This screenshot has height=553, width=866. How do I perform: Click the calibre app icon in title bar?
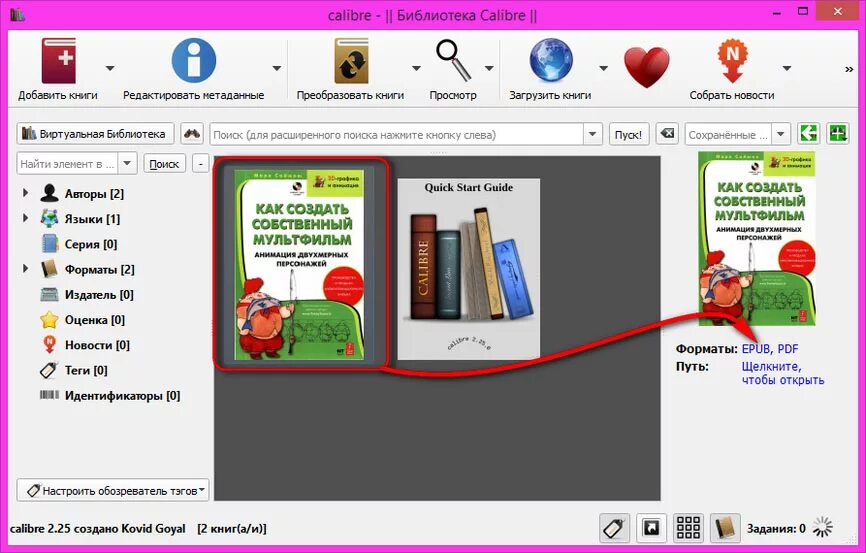[x=17, y=14]
